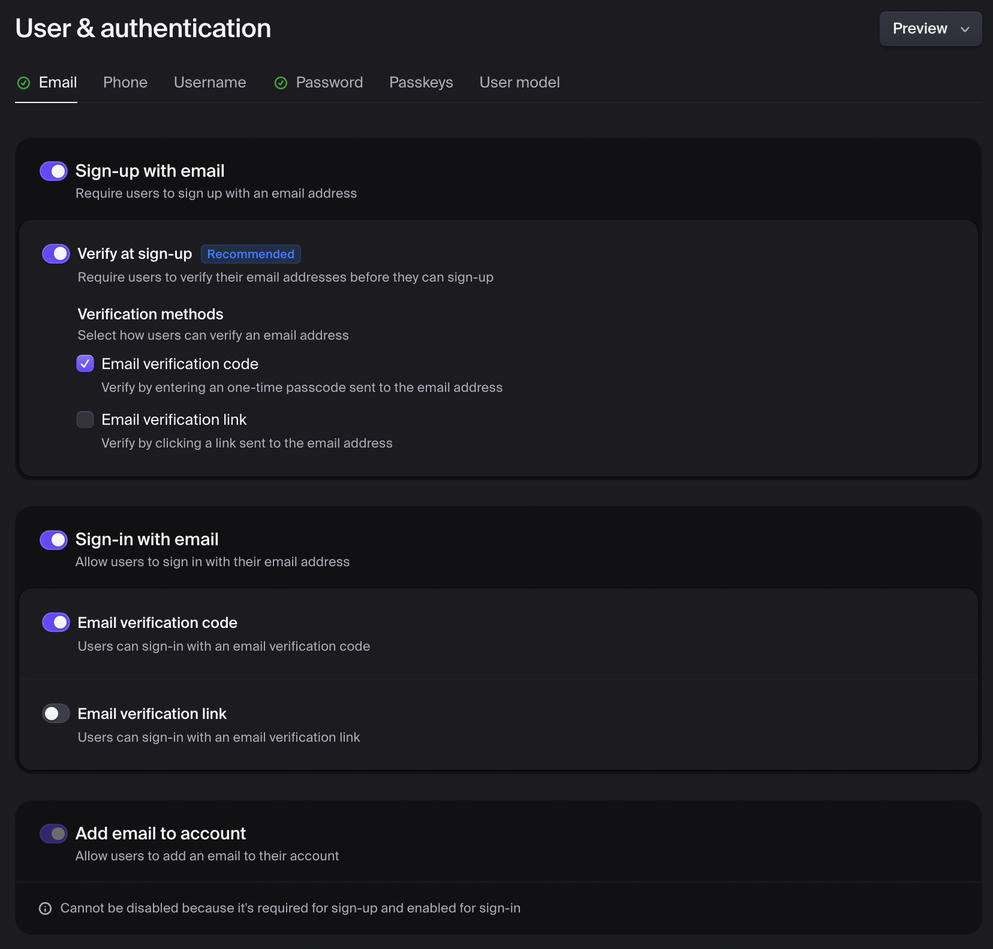The height and width of the screenshot is (949, 993).
Task: Switch to the Phone tab
Action: click(125, 82)
